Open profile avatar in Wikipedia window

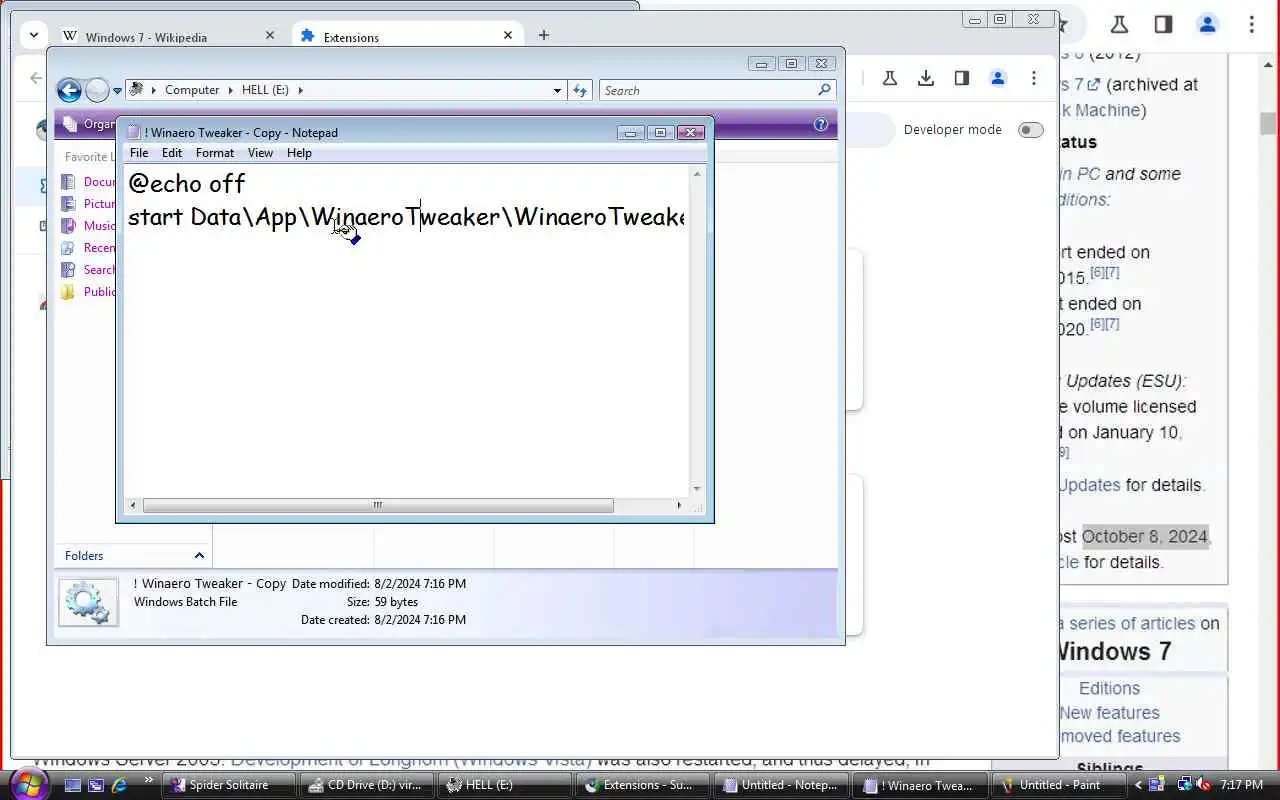[1207, 25]
